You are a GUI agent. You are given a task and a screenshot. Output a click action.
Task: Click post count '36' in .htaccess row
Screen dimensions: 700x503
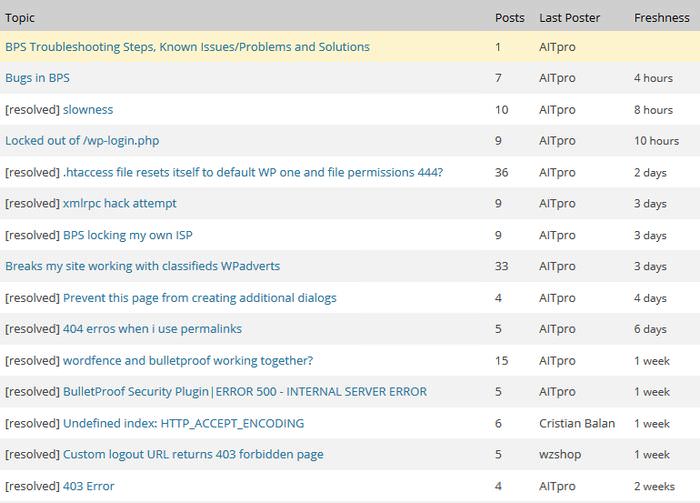502,172
